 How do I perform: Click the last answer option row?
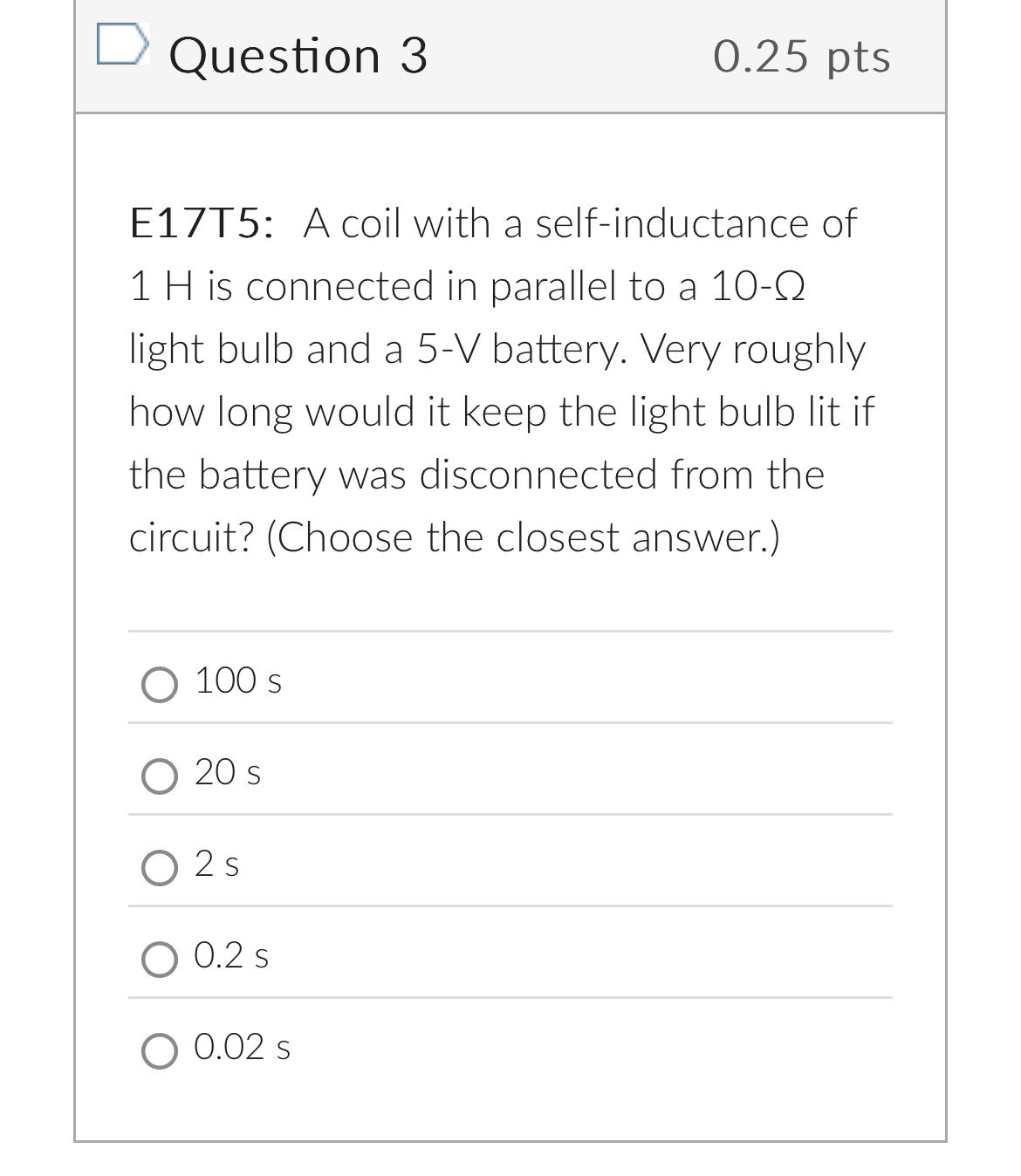point(510,1049)
